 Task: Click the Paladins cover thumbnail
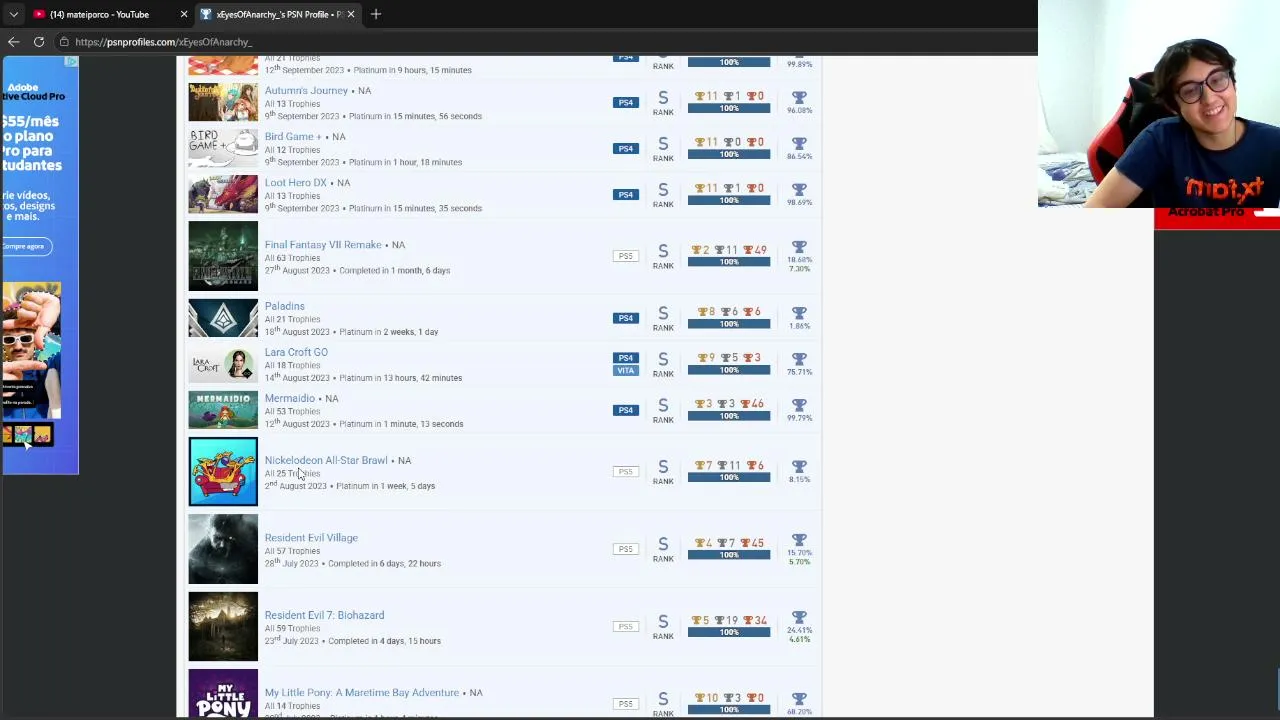(223, 318)
